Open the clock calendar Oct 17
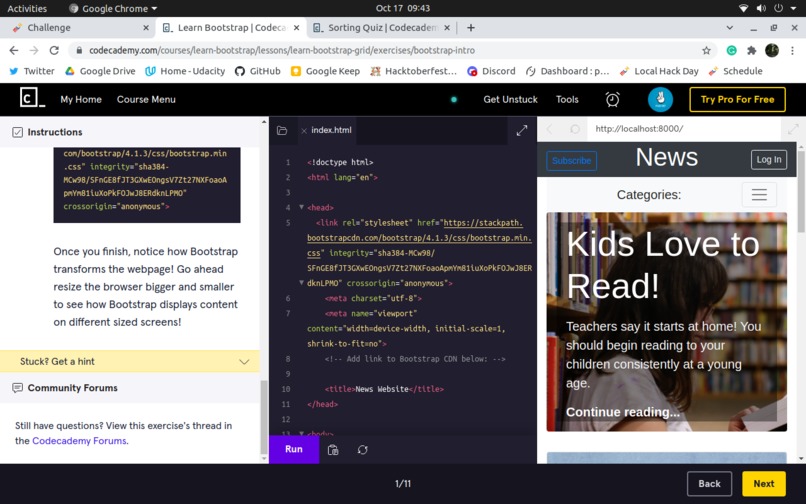 click(402, 8)
